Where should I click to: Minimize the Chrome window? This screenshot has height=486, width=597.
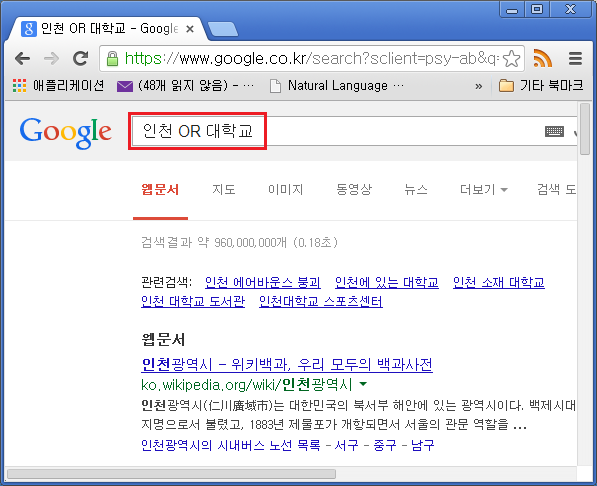pos(512,10)
